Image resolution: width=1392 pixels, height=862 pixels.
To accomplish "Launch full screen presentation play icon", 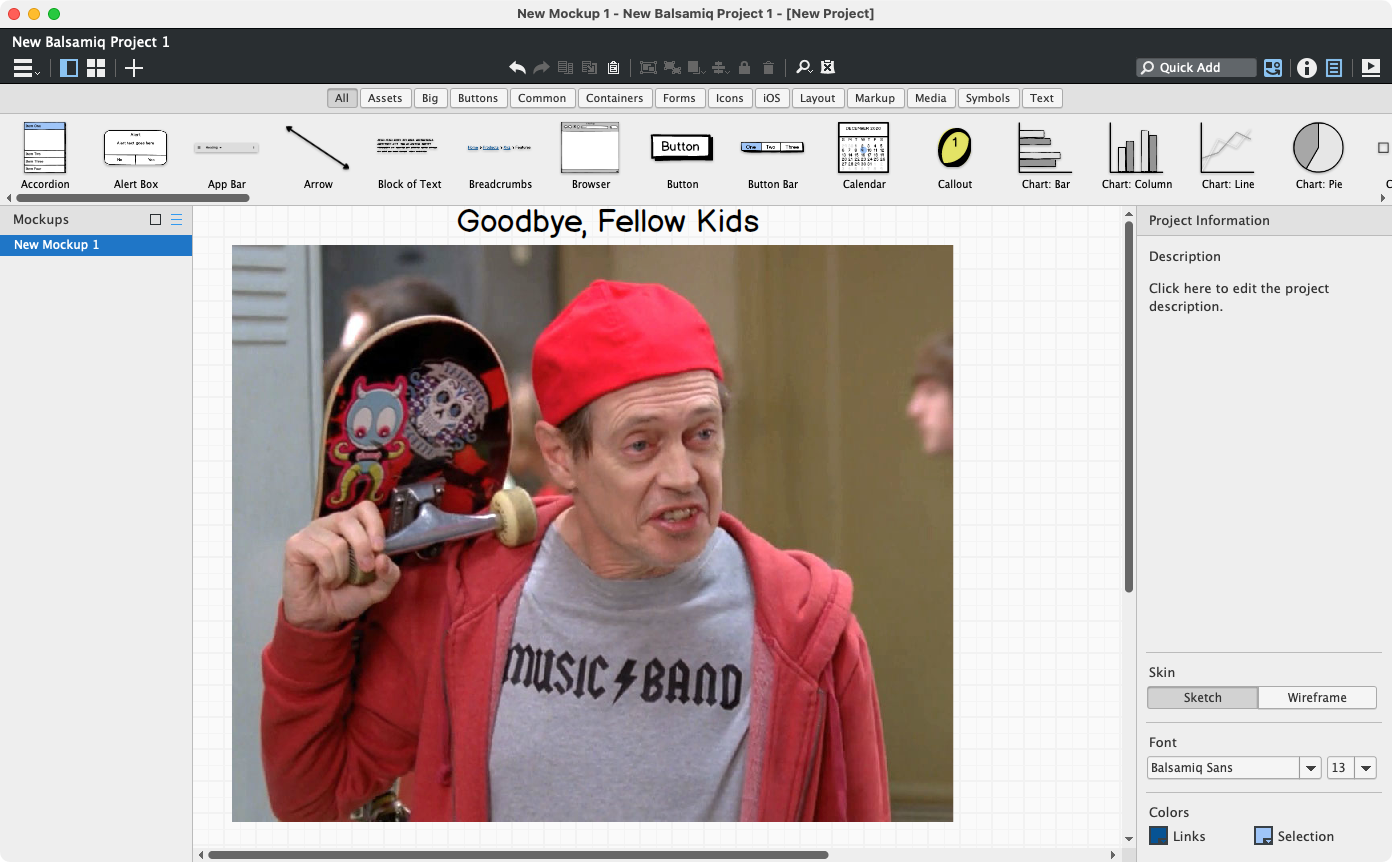I will (x=1370, y=68).
